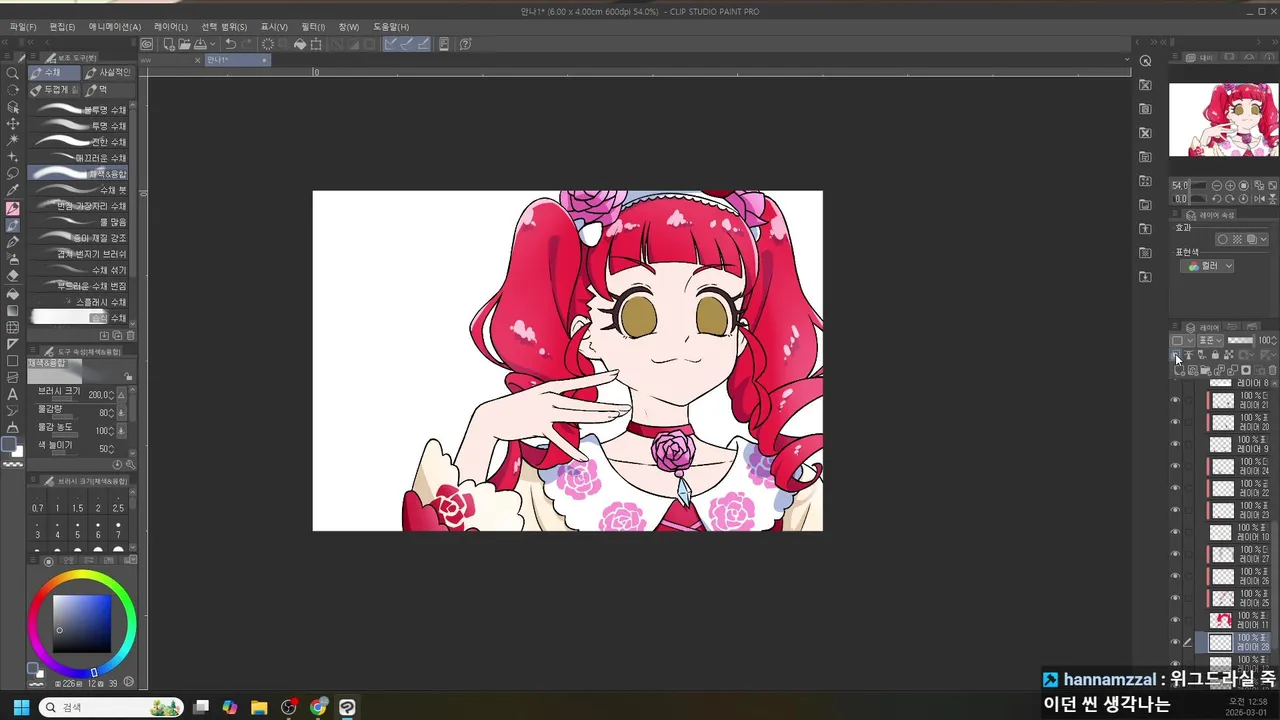Screen dimensions: 1280x720
Task: Click Clip Studio launcher icon in command bar
Action: click(147, 44)
